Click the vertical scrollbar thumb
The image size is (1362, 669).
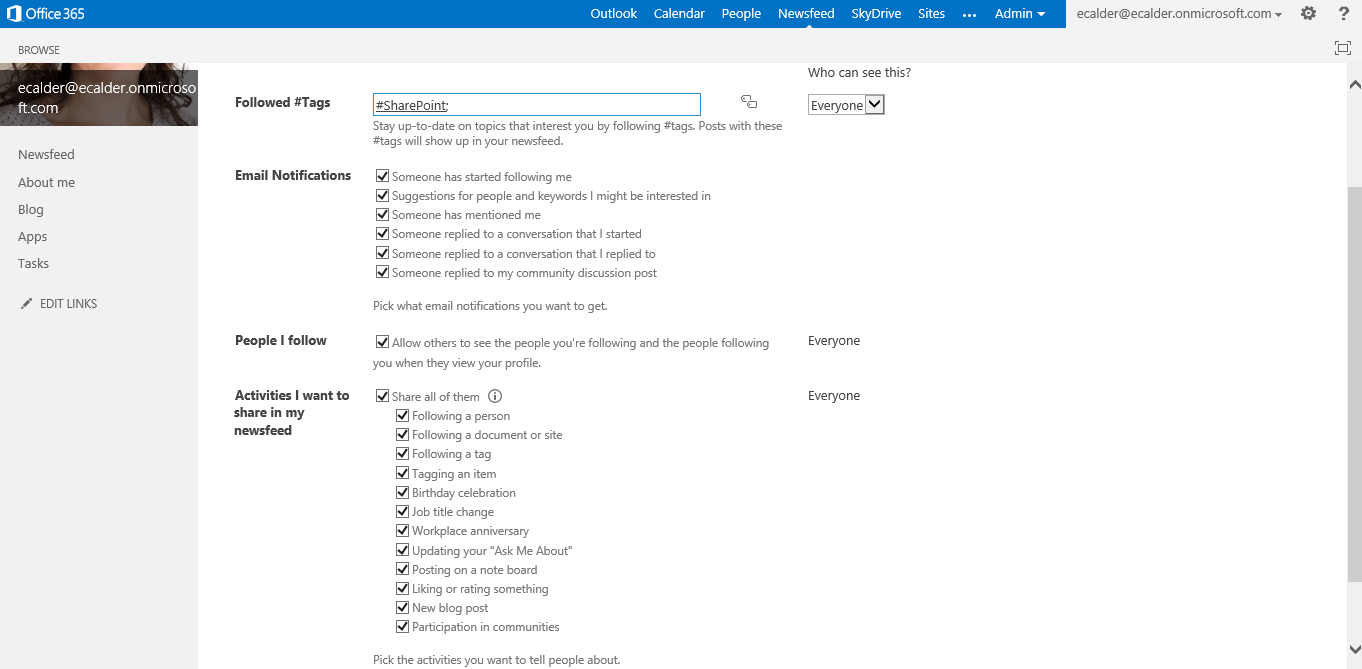point(1354,383)
